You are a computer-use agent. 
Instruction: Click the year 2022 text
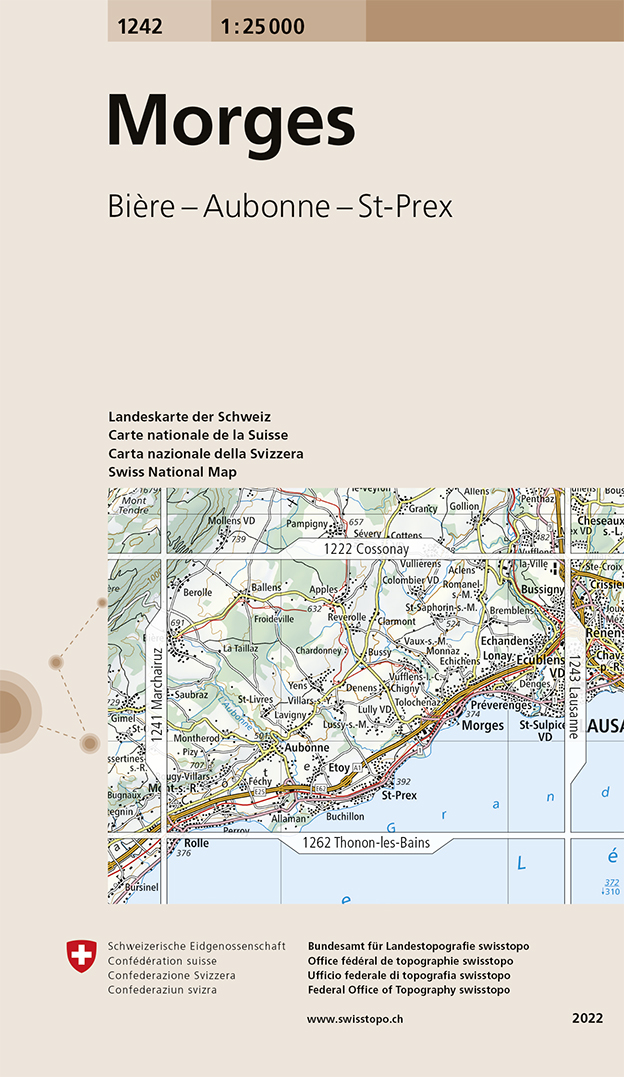coord(588,1019)
